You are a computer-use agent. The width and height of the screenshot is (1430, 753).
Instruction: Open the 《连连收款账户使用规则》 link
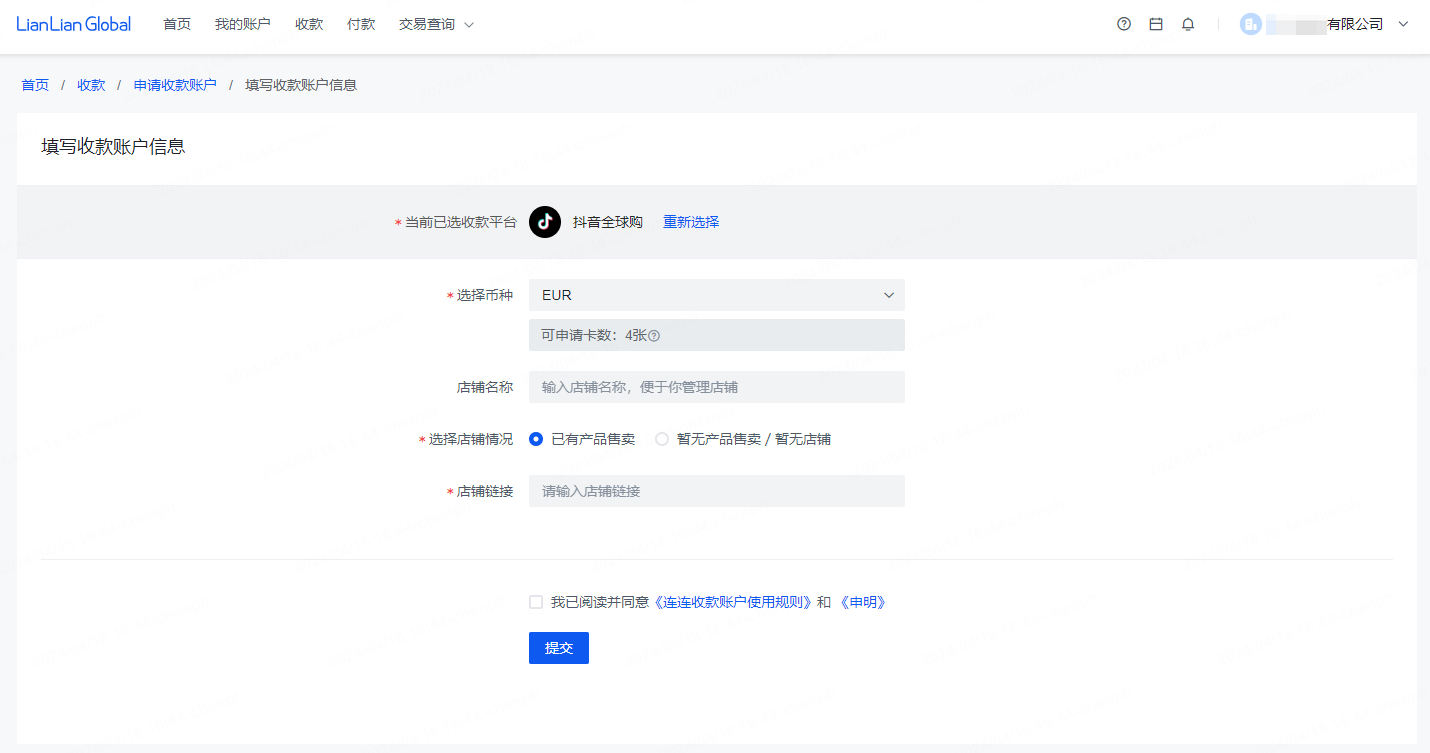[733, 602]
